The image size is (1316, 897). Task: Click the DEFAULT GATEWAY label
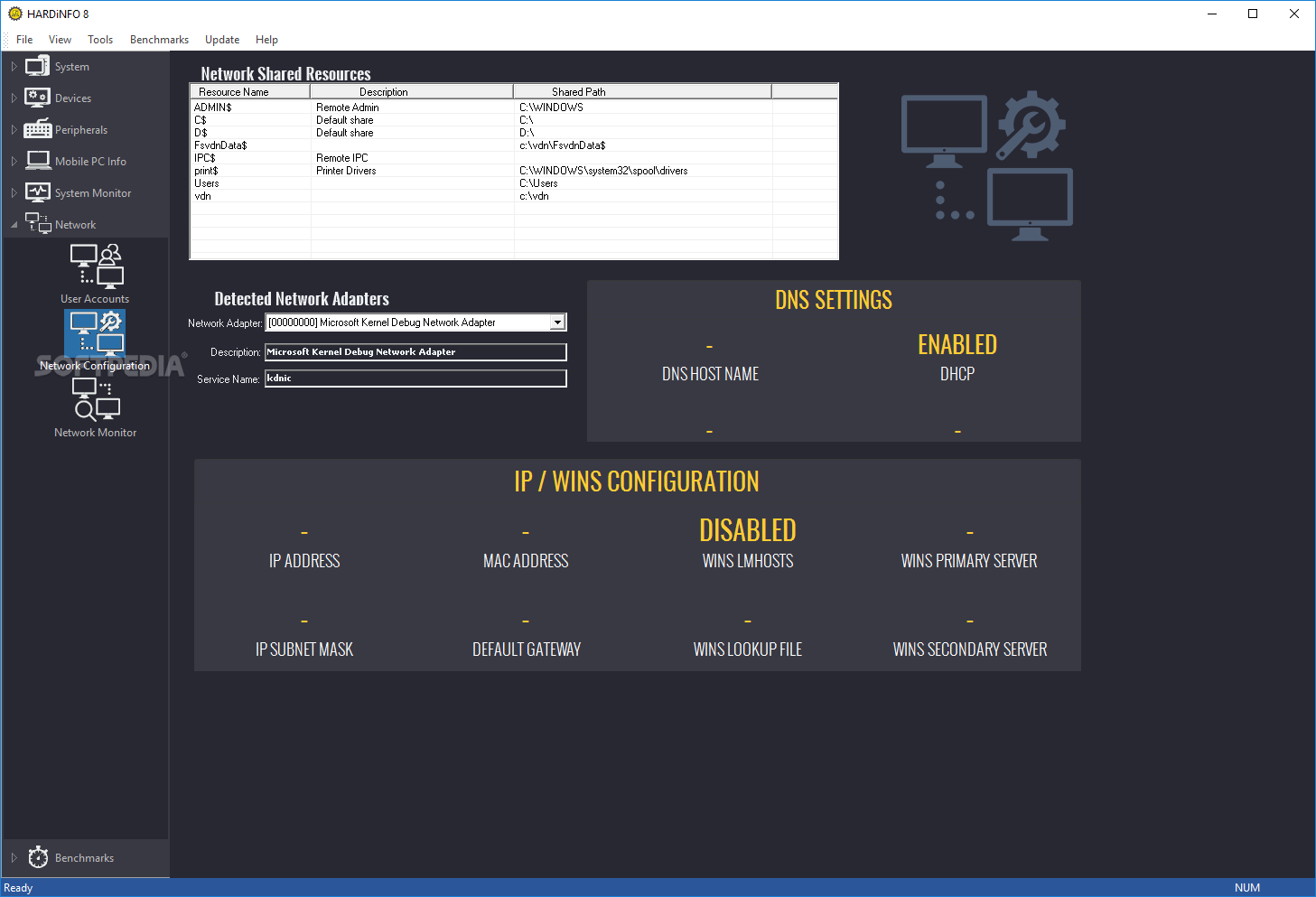[527, 649]
